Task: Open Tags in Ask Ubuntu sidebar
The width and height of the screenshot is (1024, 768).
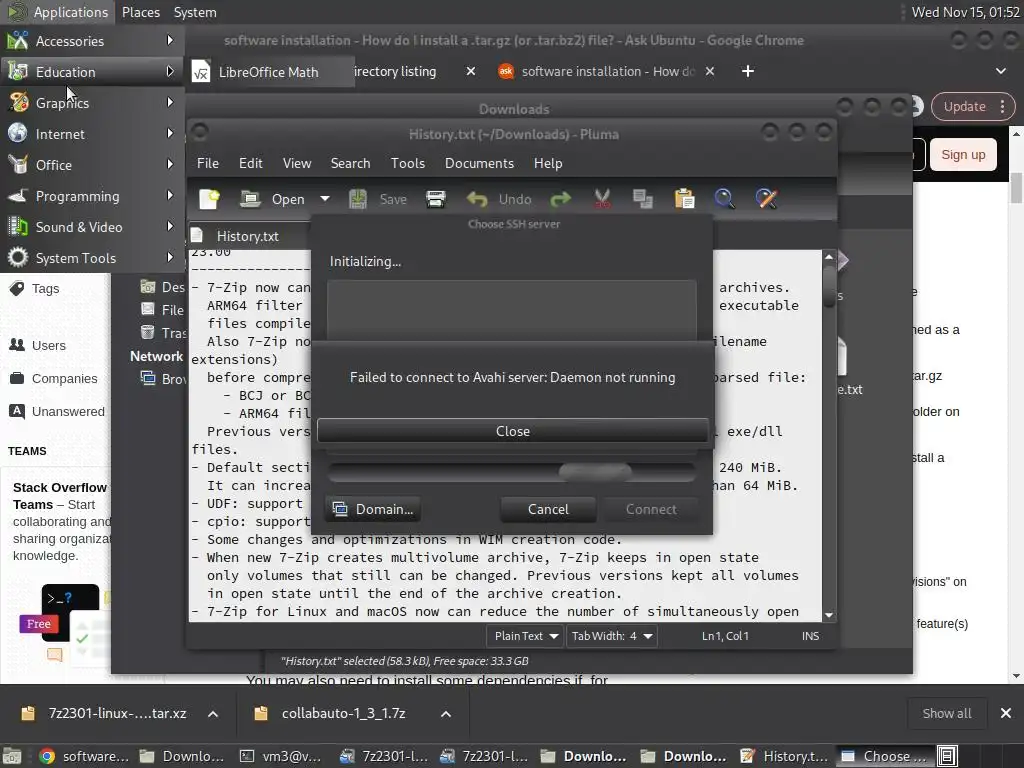Action: pos(46,289)
